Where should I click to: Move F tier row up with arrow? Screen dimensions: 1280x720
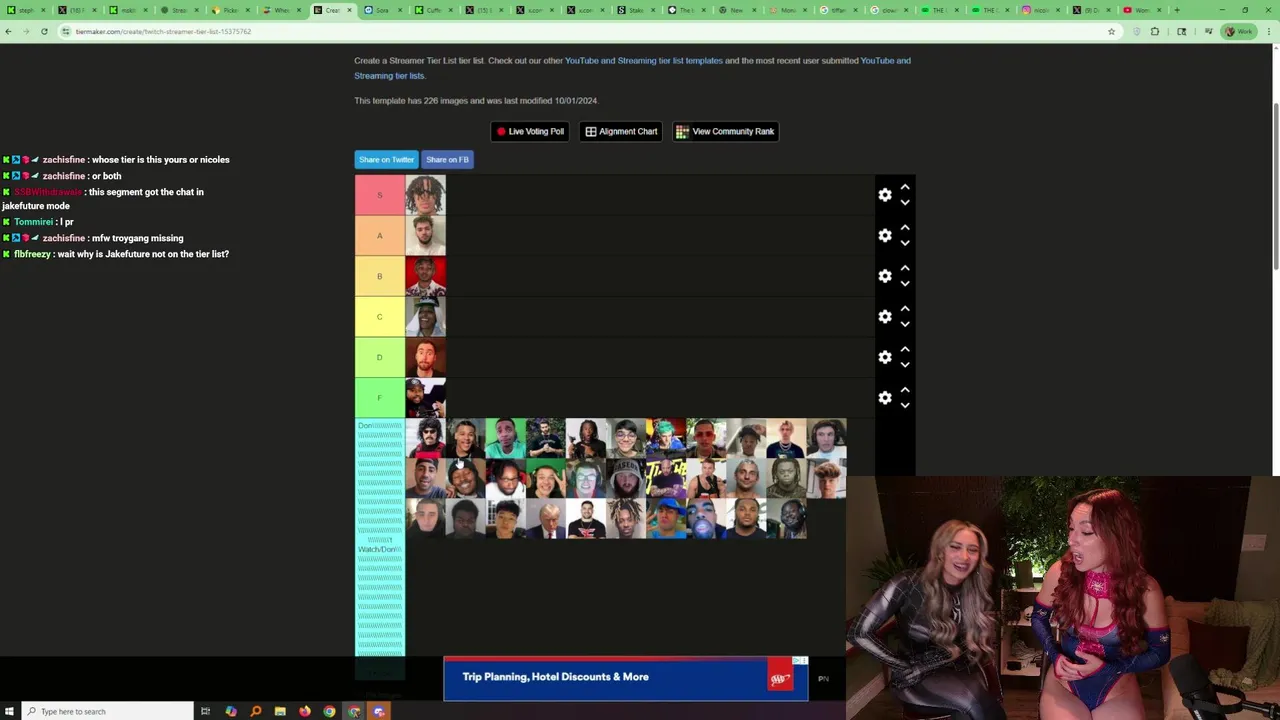[x=905, y=390]
